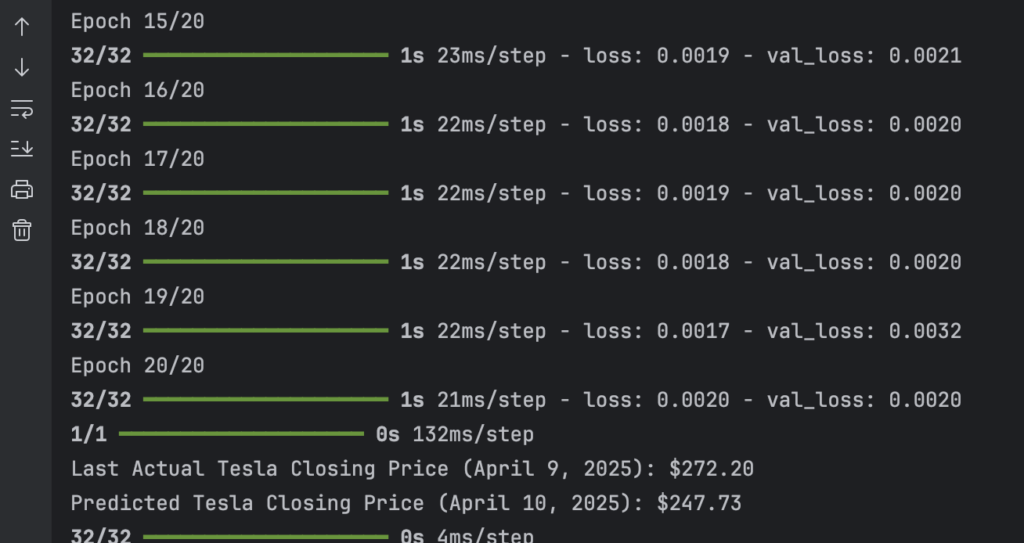Select the Epoch 18/20 output line

point(138,228)
